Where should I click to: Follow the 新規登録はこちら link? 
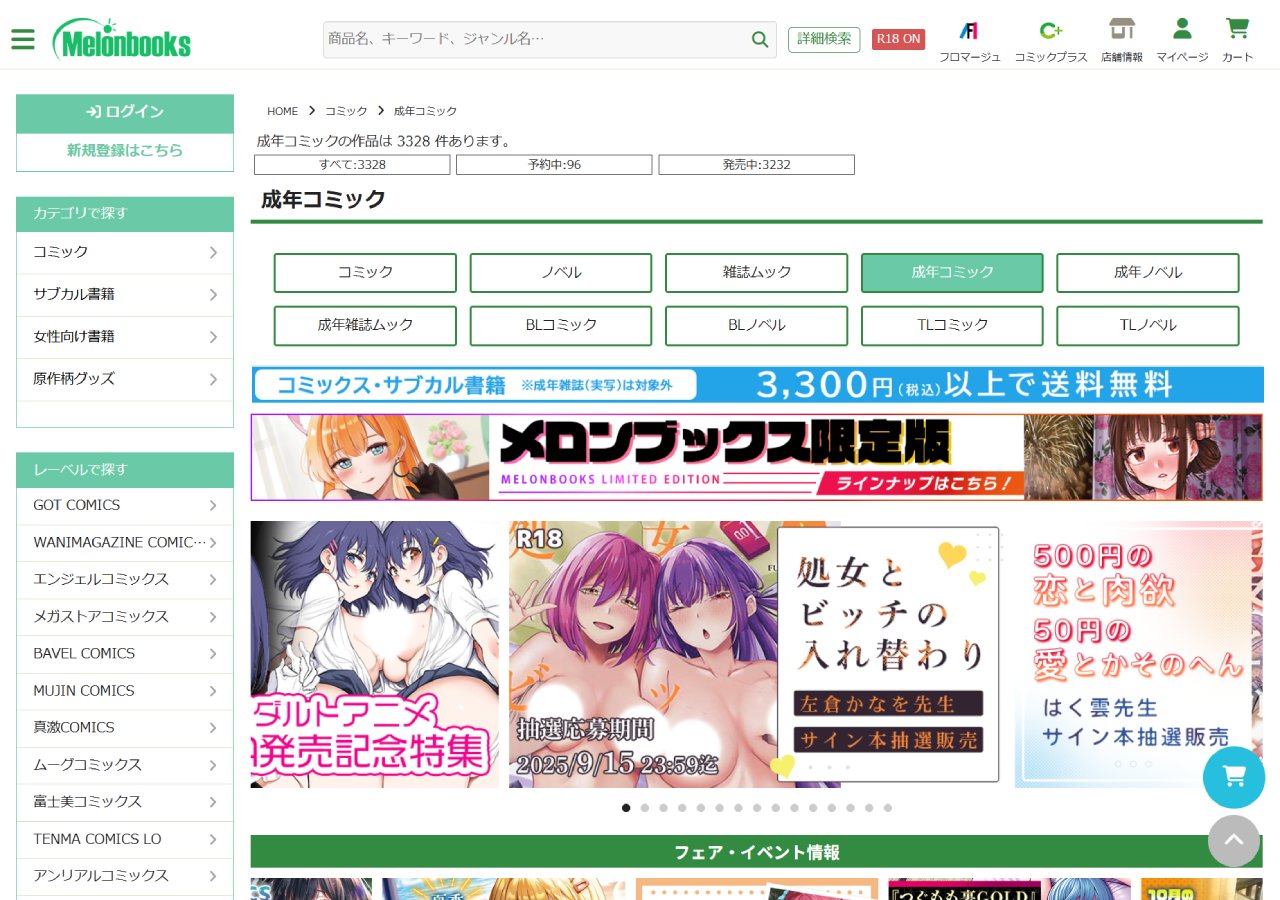coord(125,151)
